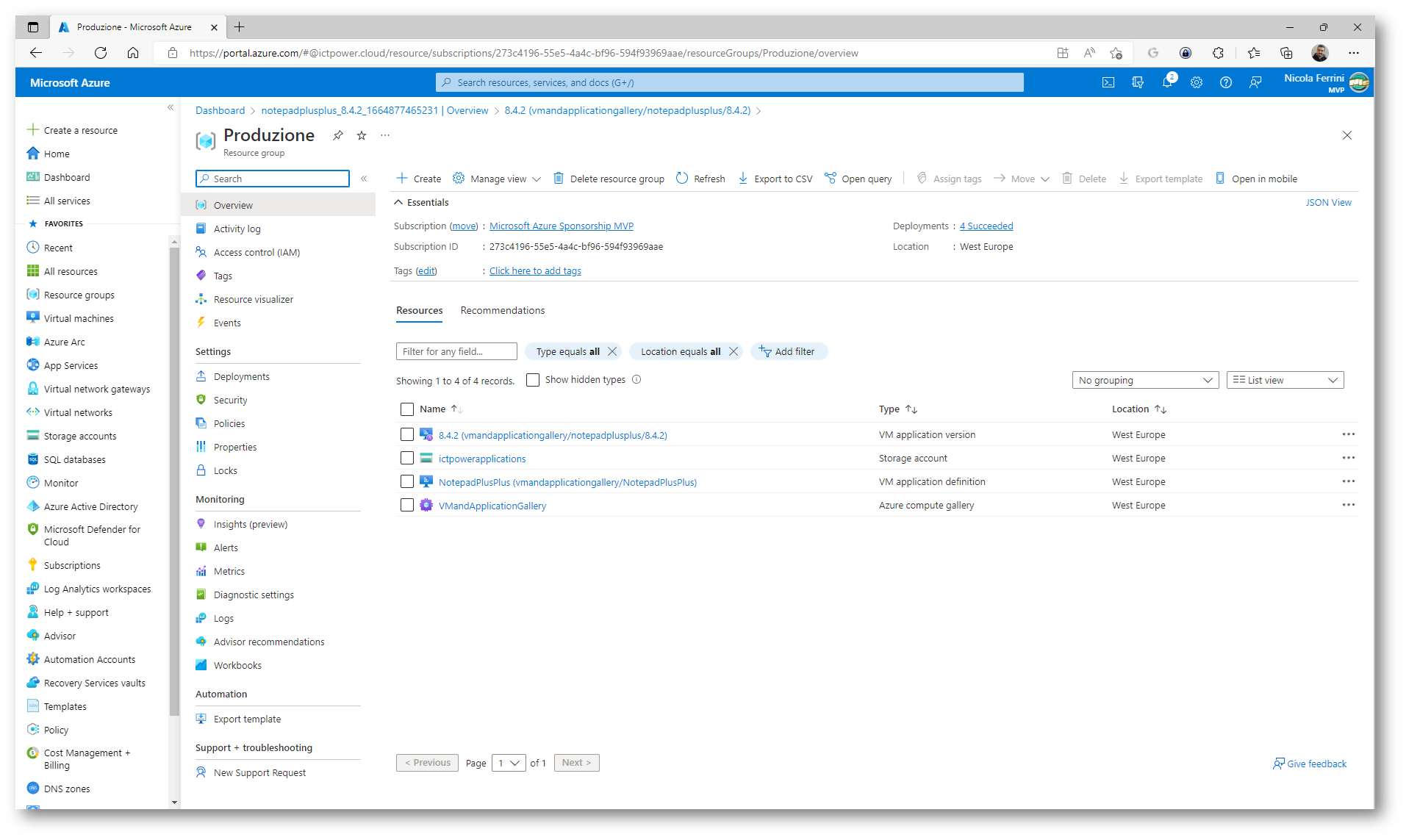Click the resource menu Search box
The image size is (1406, 840).
273,179
